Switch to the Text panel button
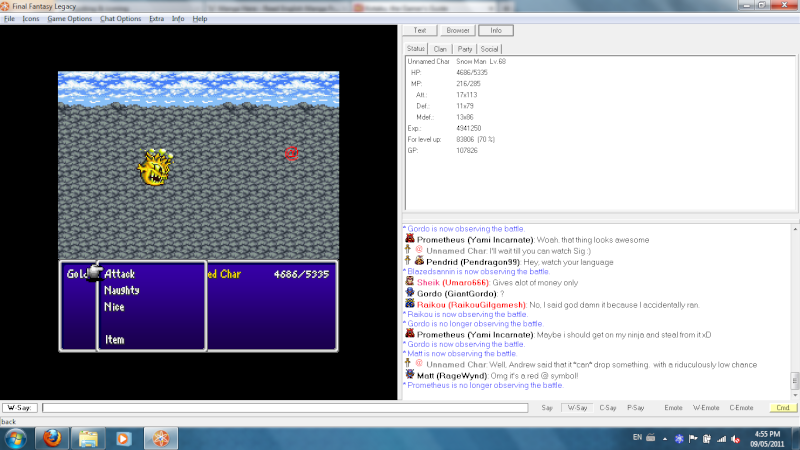Viewport: 800px width, 450px height. (420, 31)
